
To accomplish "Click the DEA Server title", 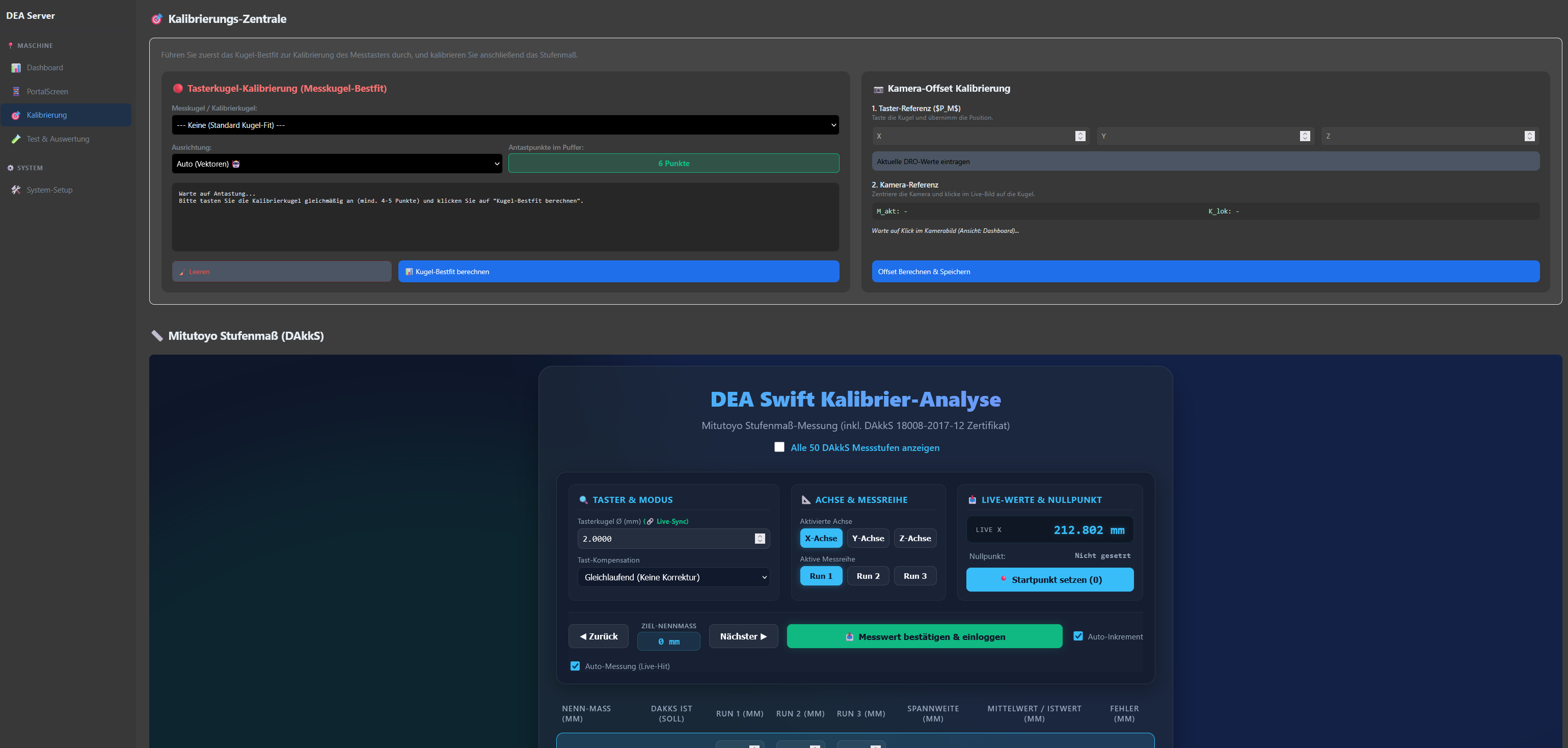I will (x=31, y=16).
